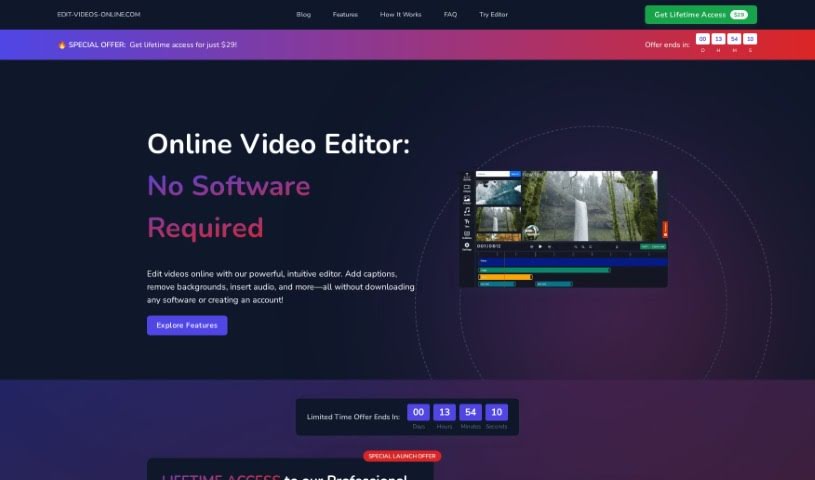Click the orange feedback tab on editor preview
Image resolution: width=815 pixels, height=480 pixels.
665,229
